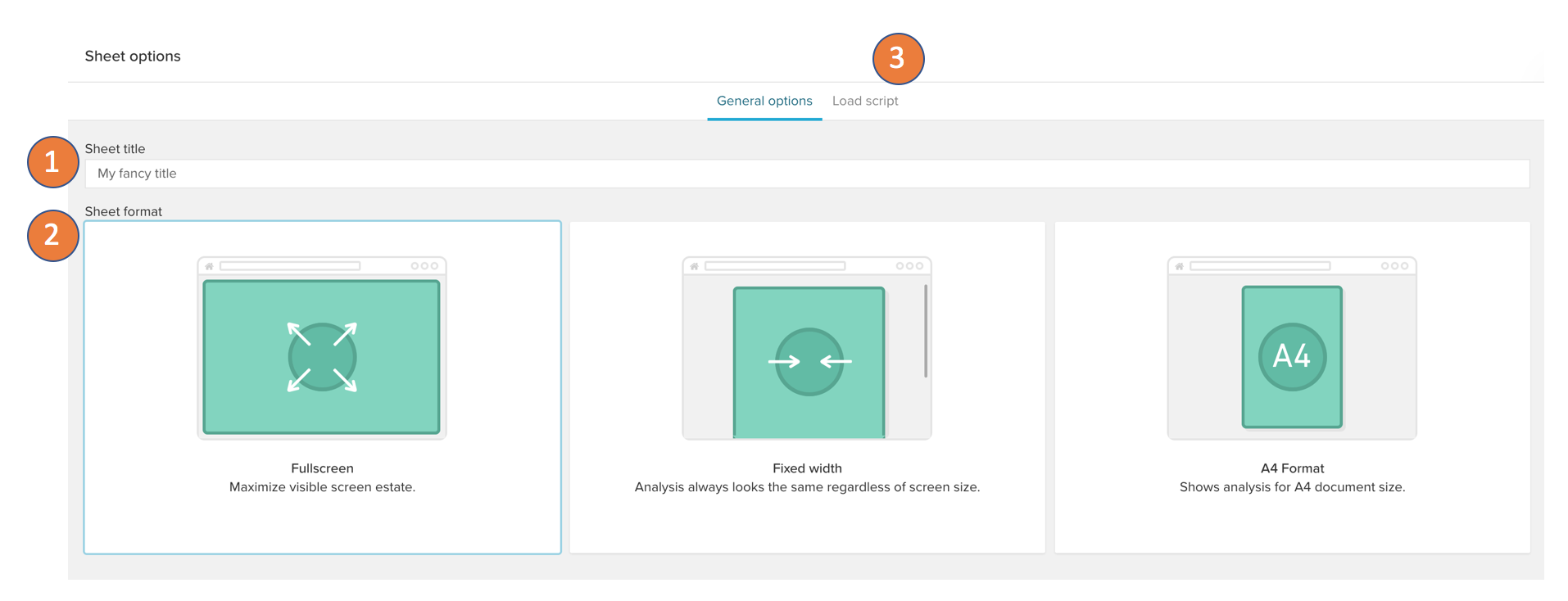Click the Fixed width inward arrows icon
Image resolution: width=1568 pixels, height=601 pixels.
click(809, 361)
